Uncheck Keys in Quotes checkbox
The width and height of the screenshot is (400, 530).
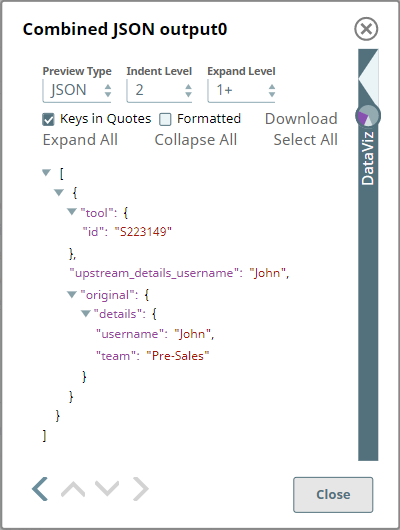point(48,119)
